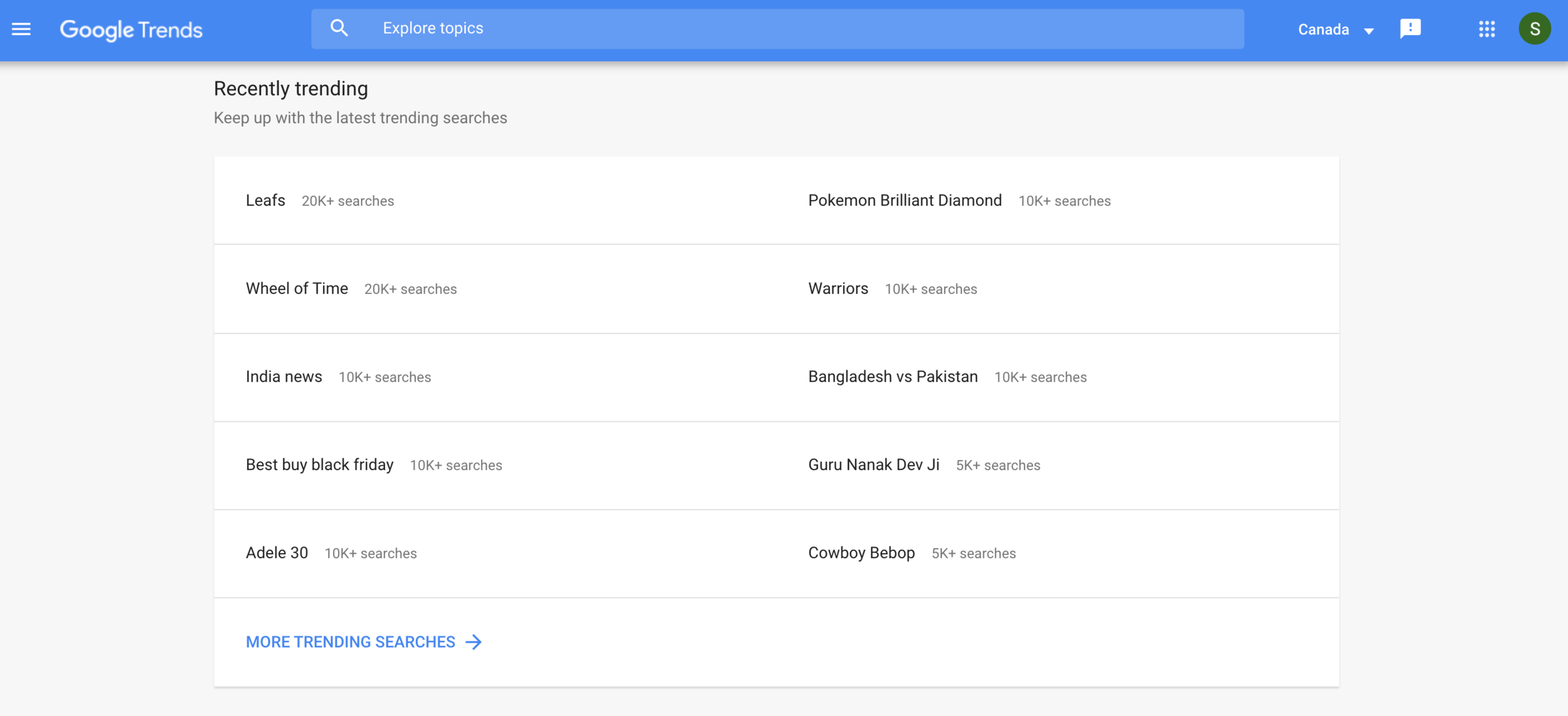Viewport: 1568px width, 716px height.
Task: Select the Cowboy Bebop trending search
Action: [861, 553]
